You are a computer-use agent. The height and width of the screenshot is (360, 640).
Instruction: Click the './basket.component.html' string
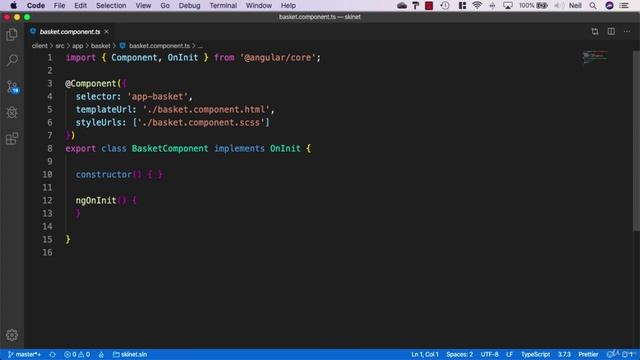tap(206, 109)
